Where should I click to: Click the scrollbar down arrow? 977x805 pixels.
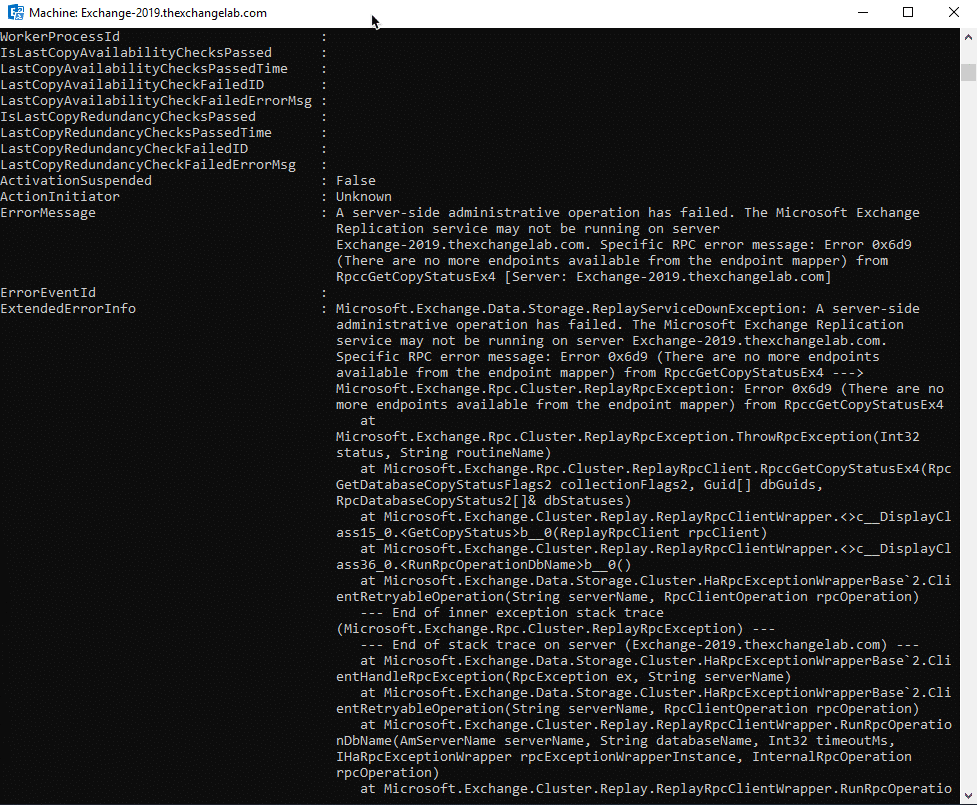(x=968, y=796)
